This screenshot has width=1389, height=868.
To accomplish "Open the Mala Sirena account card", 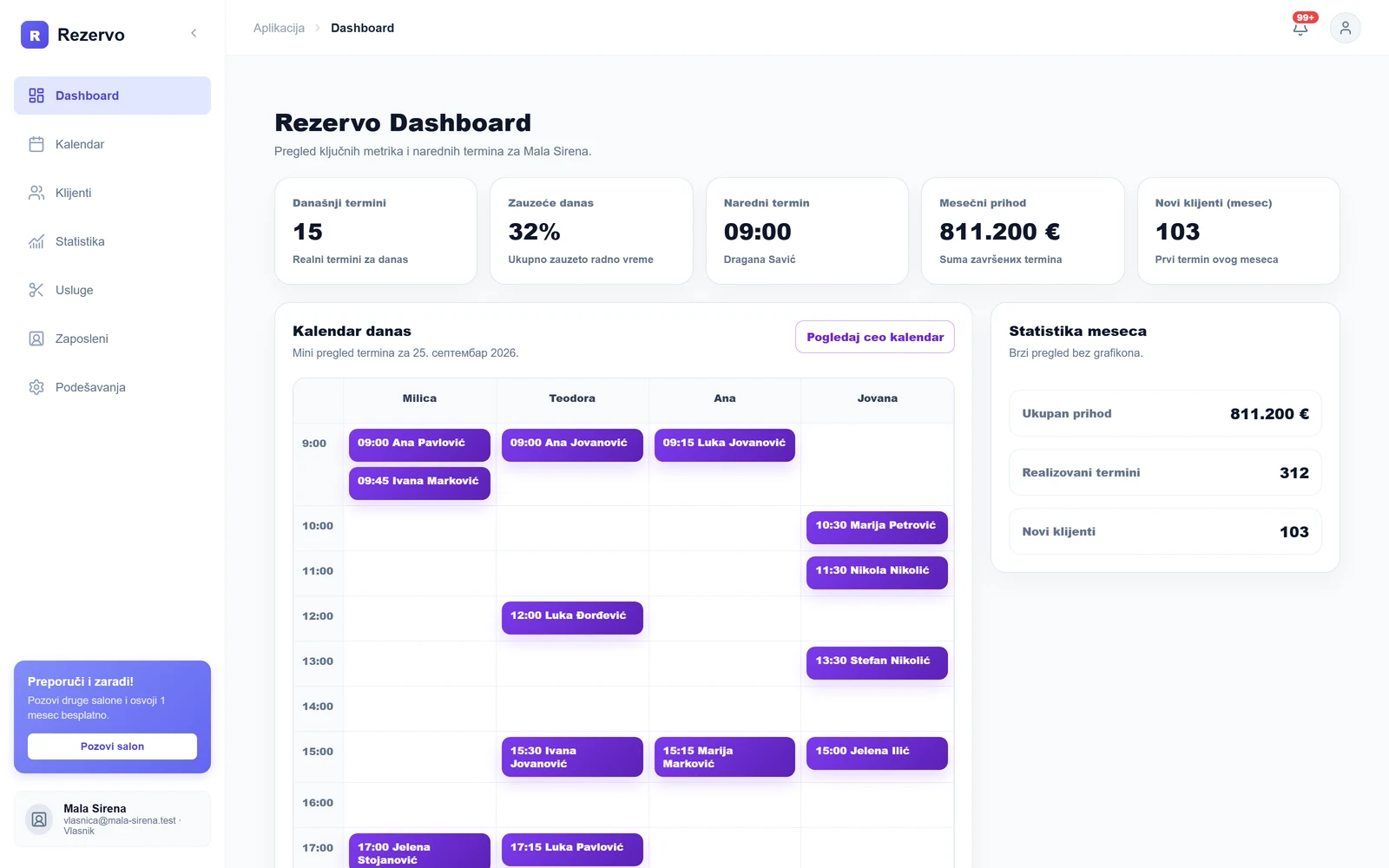I will coord(112,819).
